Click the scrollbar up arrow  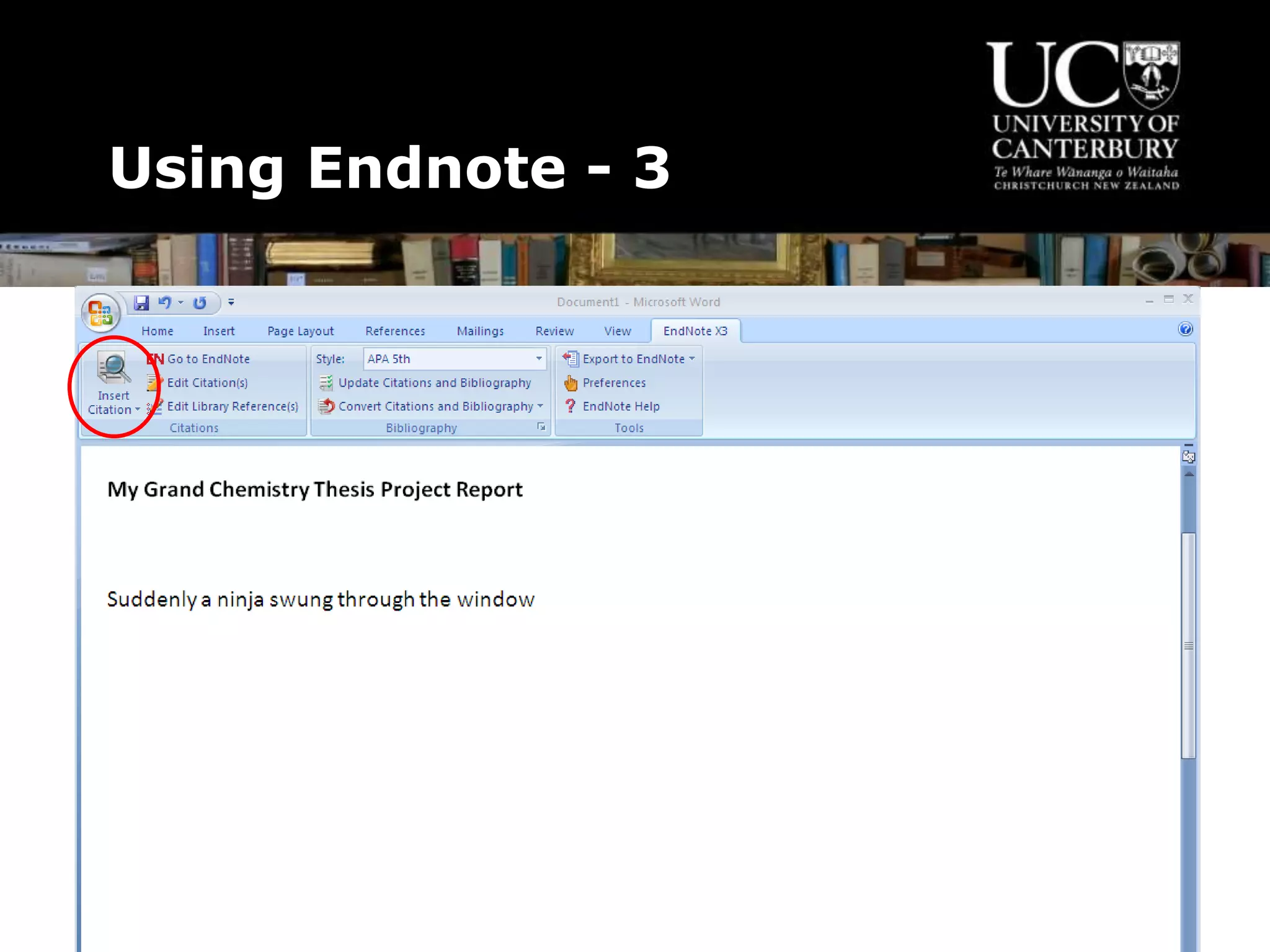click(1188, 475)
